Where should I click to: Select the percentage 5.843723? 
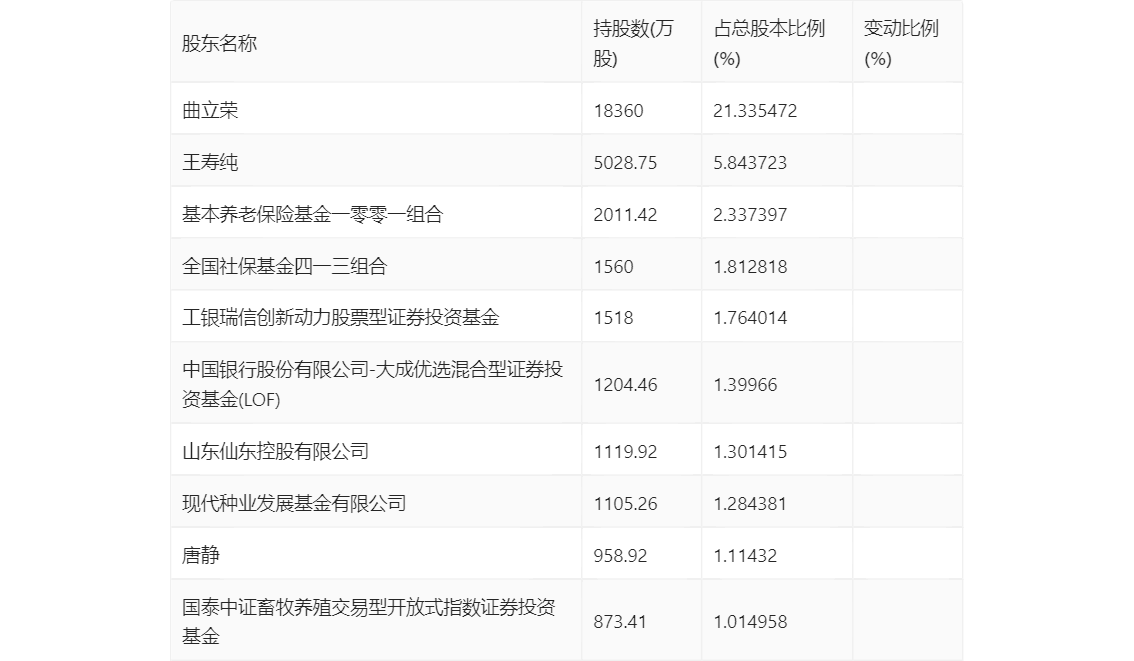tap(750, 163)
